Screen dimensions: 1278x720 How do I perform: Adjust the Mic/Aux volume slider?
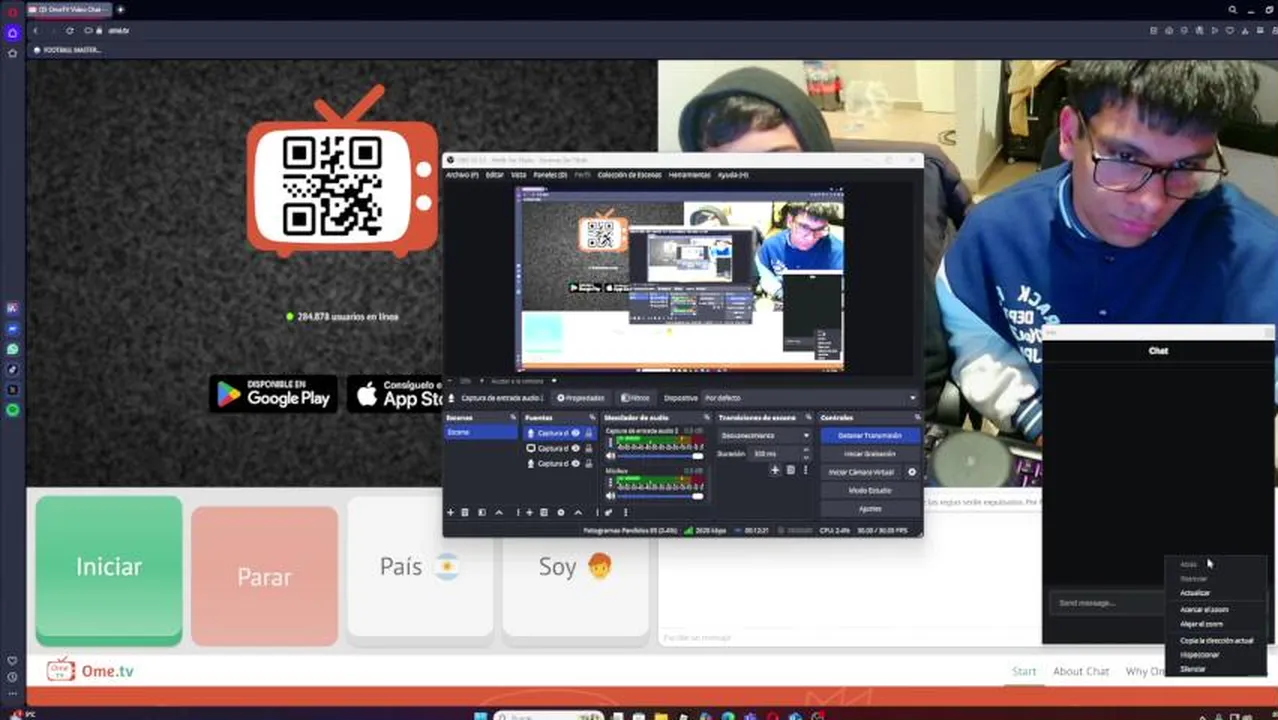(x=660, y=496)
